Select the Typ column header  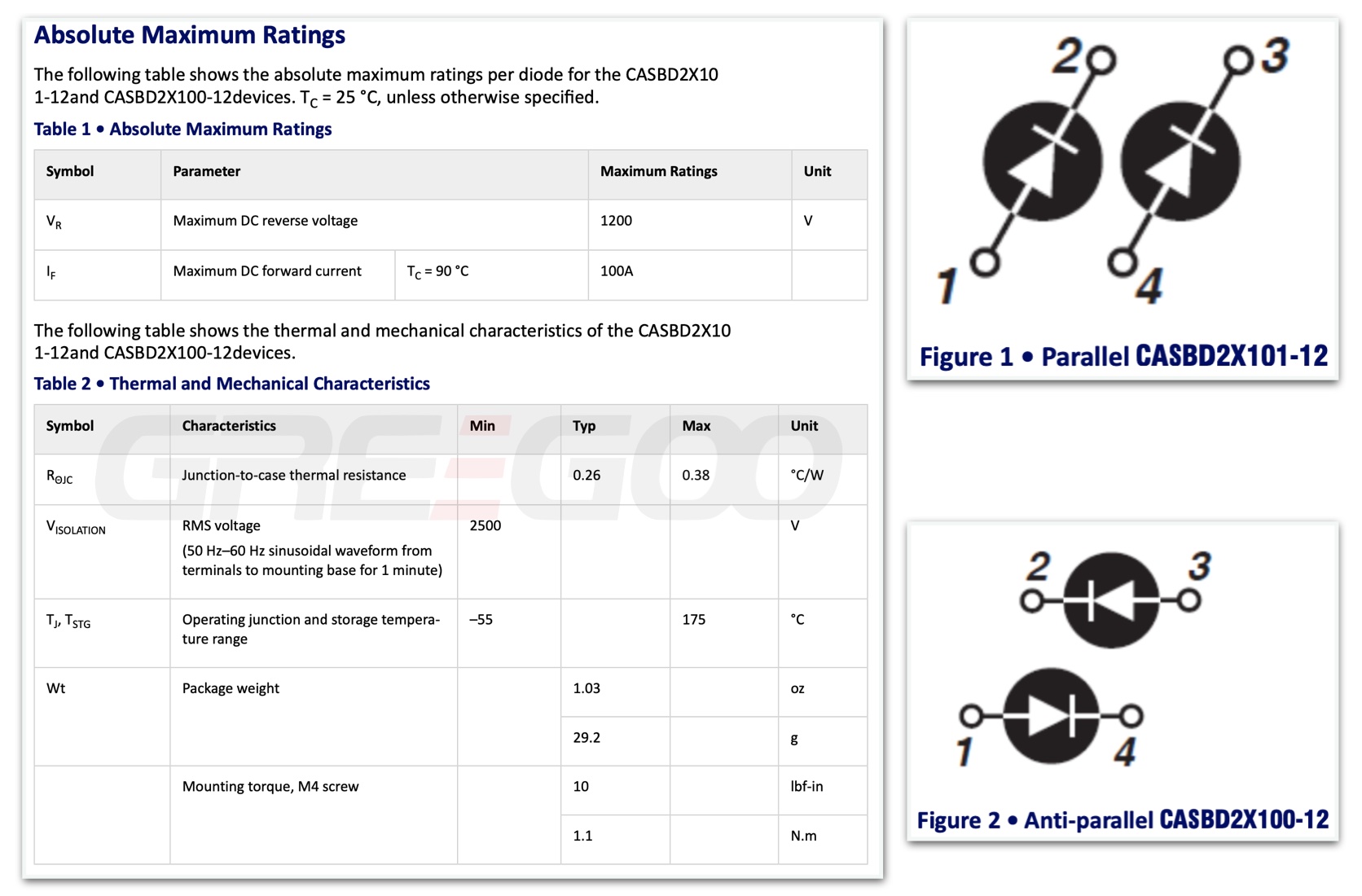(615, 429)
